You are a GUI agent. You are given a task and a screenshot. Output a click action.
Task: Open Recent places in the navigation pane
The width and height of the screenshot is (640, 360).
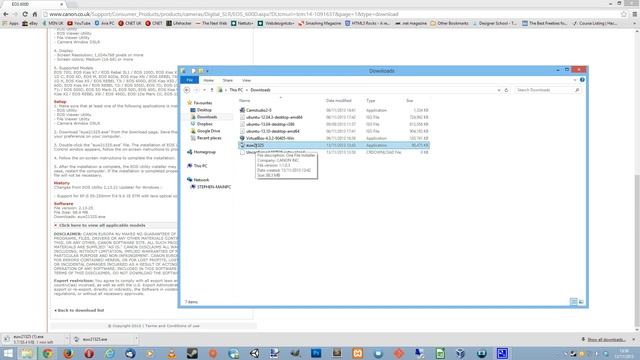point(209,138)
